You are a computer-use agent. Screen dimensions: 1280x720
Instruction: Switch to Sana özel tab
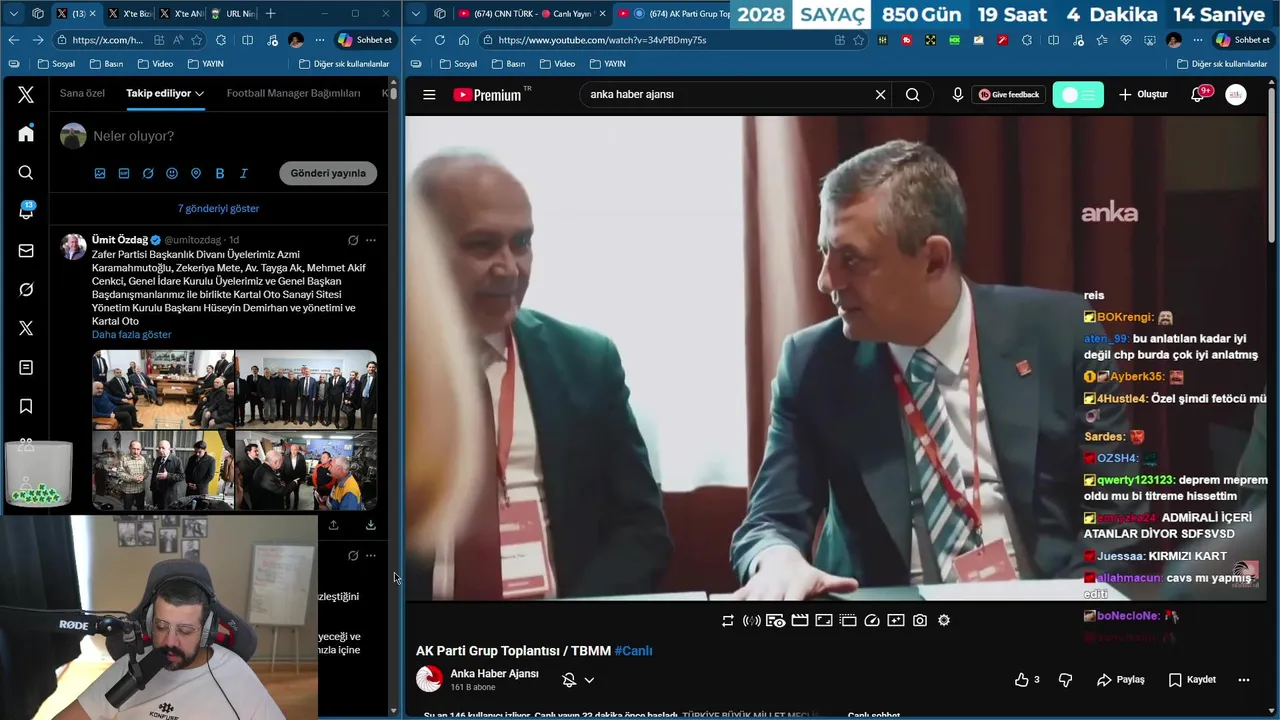click(82, 93)
